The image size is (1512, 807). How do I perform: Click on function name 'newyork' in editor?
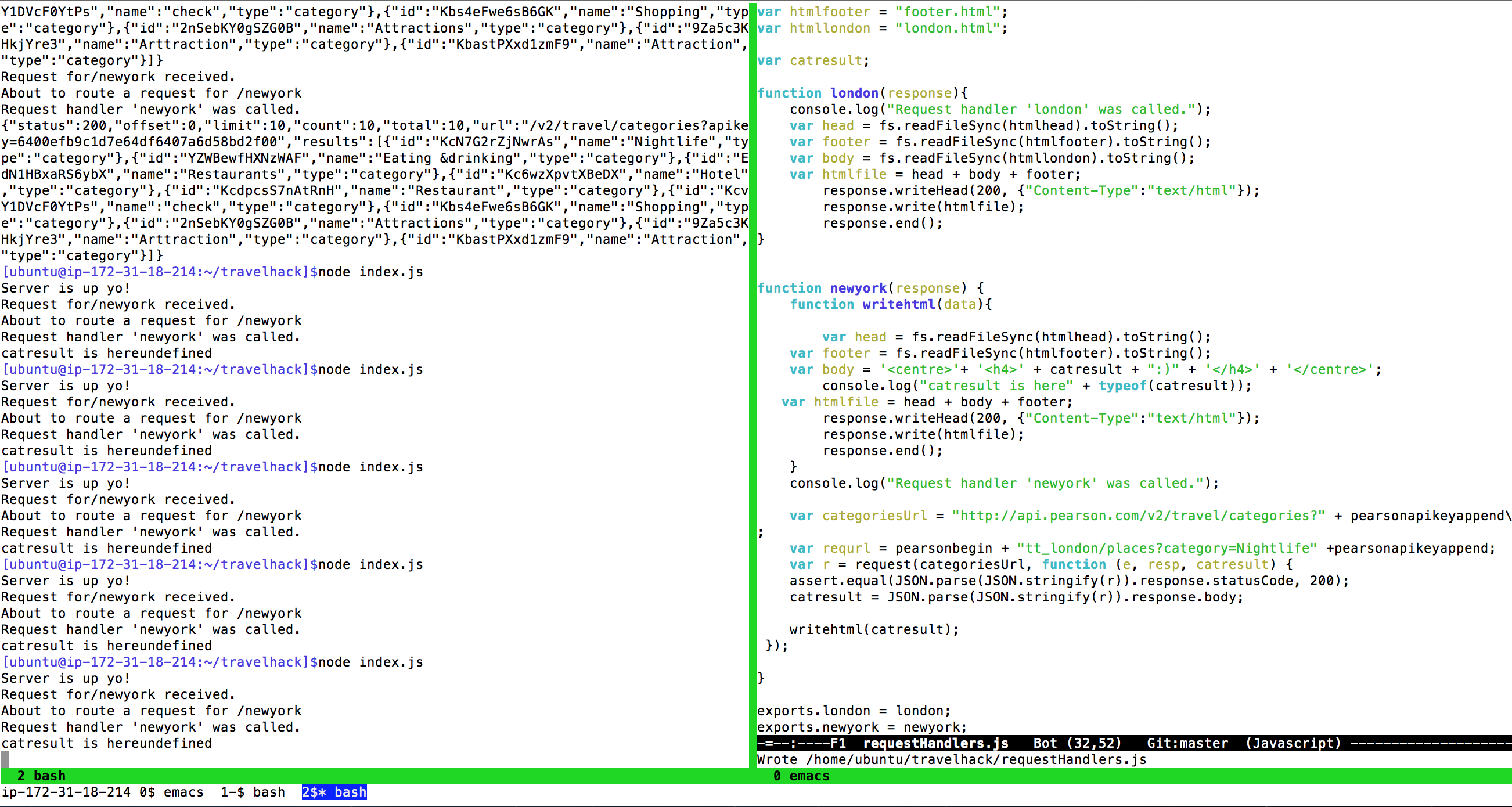(858, 288)
